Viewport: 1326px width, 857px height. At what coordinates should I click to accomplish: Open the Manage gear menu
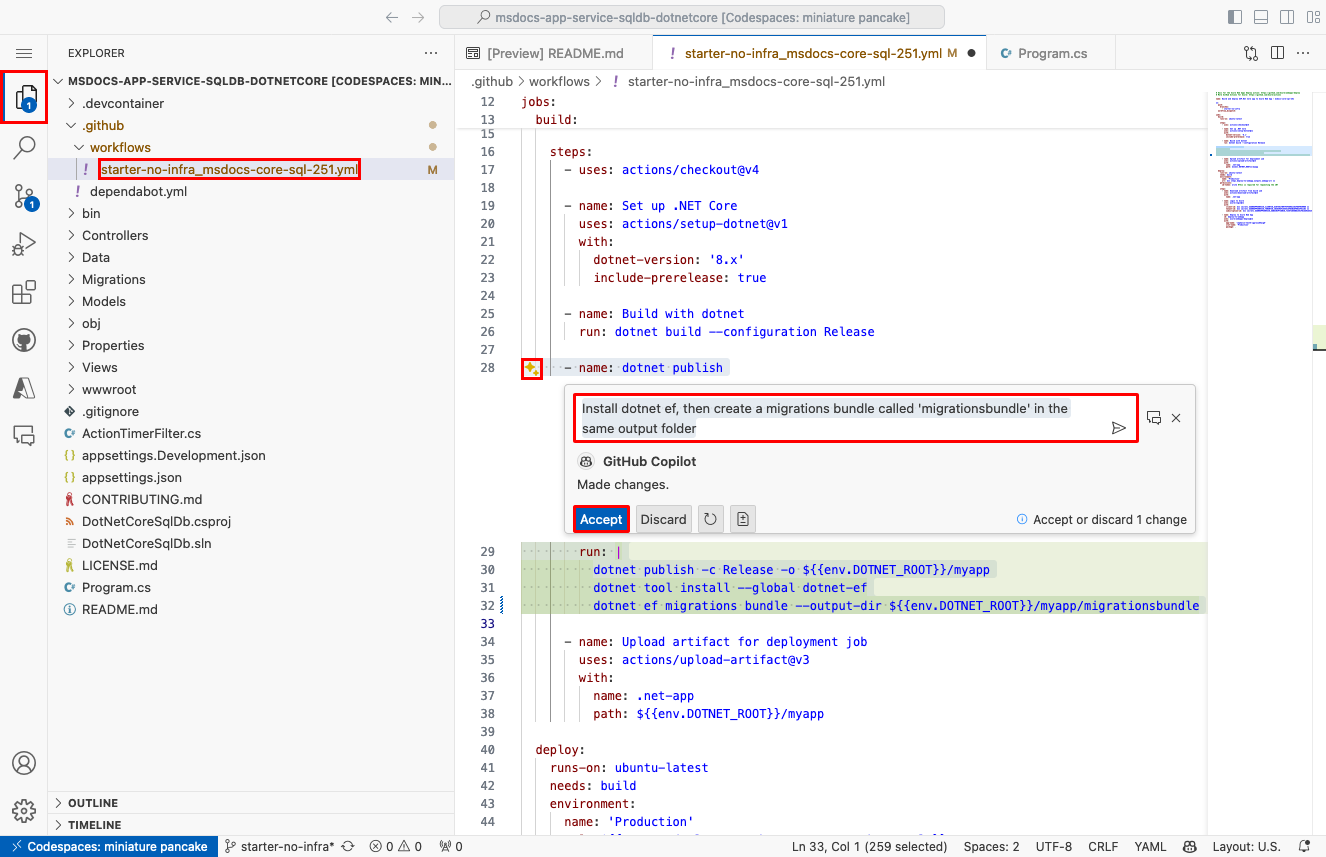click(x=24, y=811)
